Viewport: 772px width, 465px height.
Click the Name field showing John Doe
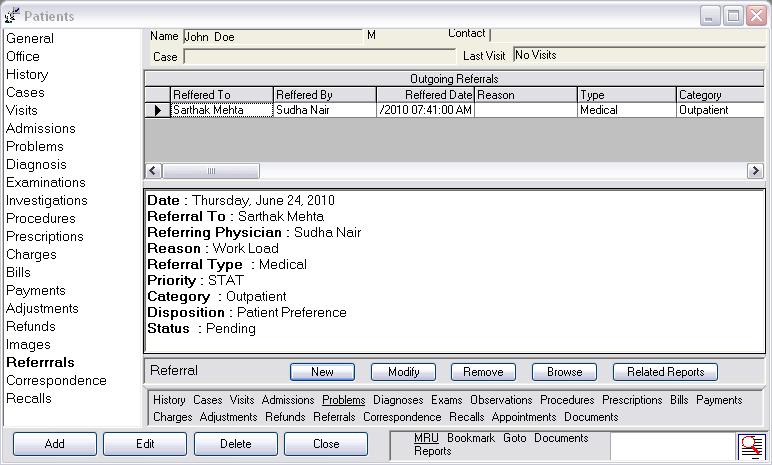click(x=273, y=37)
